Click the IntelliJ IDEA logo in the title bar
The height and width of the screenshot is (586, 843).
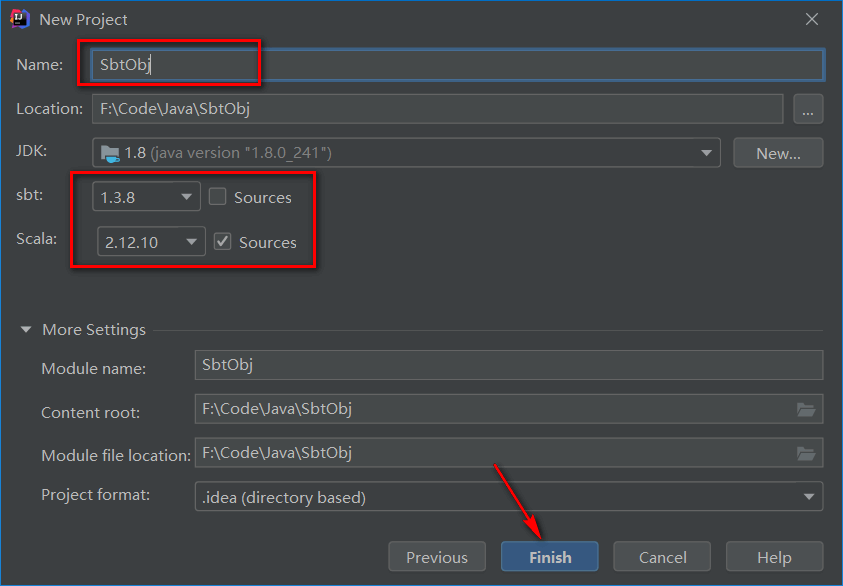pos(18,18)
